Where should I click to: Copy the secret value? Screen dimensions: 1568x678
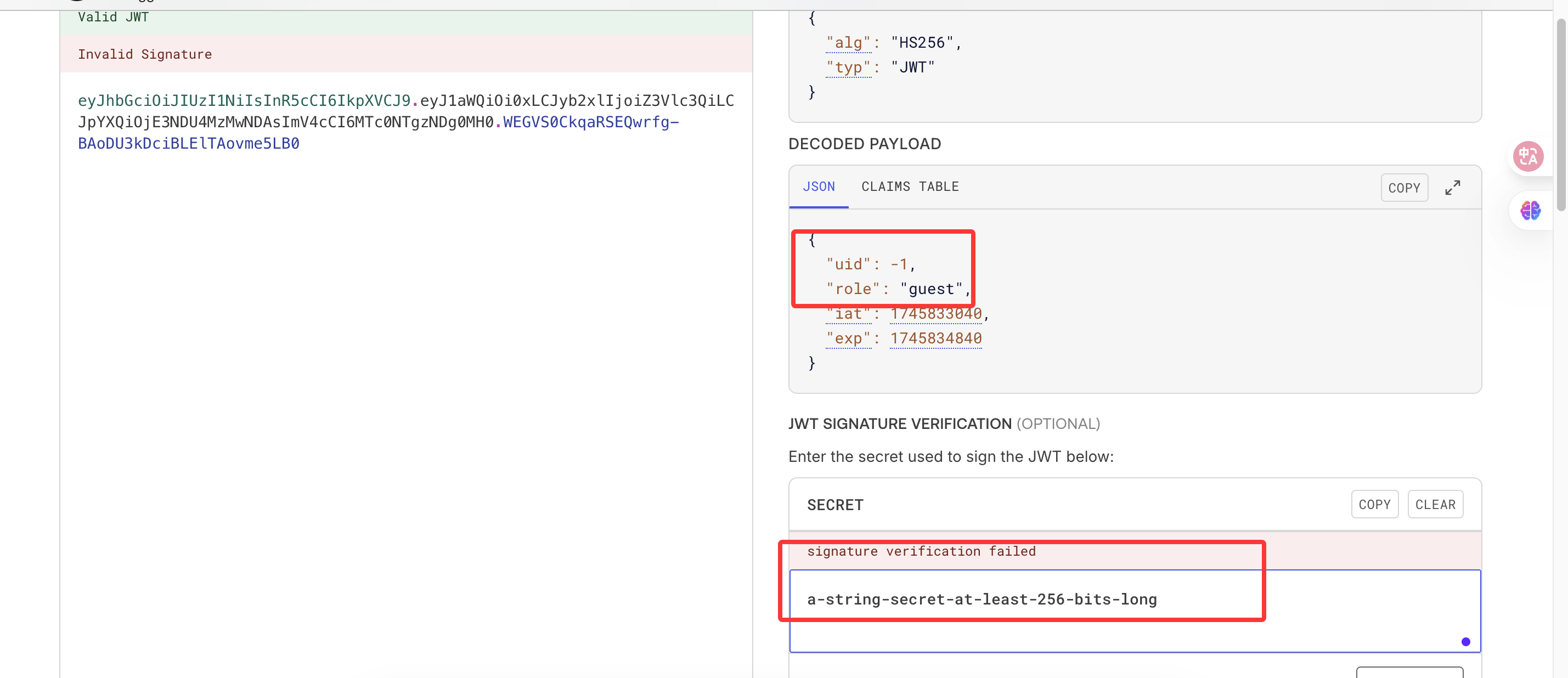[x=1374, y=504]
